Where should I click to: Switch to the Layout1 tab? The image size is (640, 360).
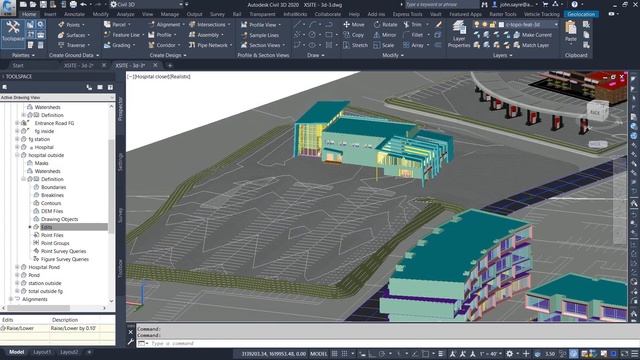tap(42, 352)
